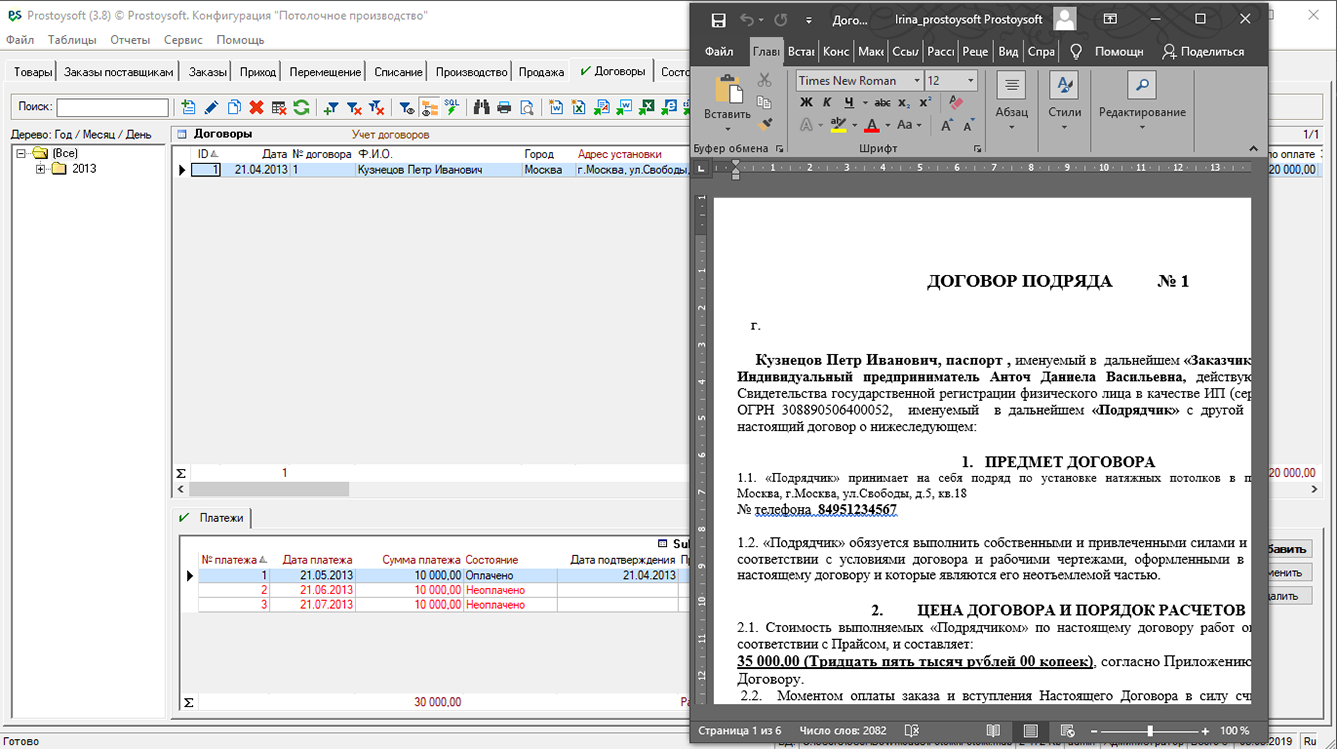Toggle Underline (Ч) formatting in Word

tap(848, 102)
